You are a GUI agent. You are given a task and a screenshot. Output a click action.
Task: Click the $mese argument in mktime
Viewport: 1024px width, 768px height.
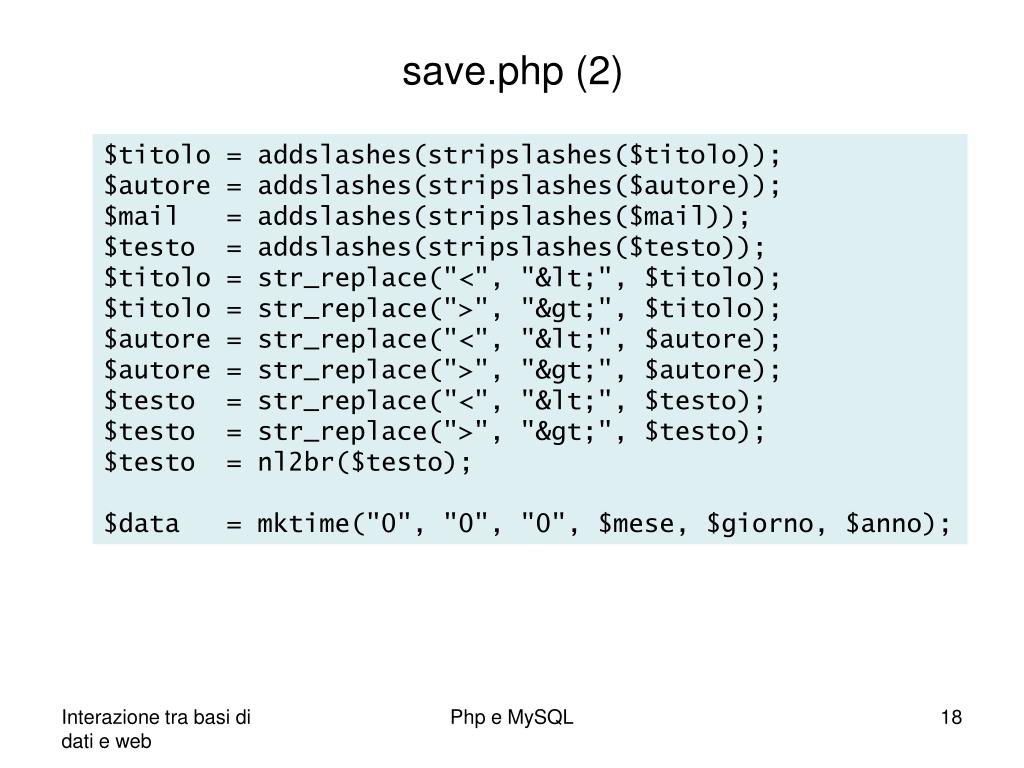pyautogui.click(x=635, y=524)
